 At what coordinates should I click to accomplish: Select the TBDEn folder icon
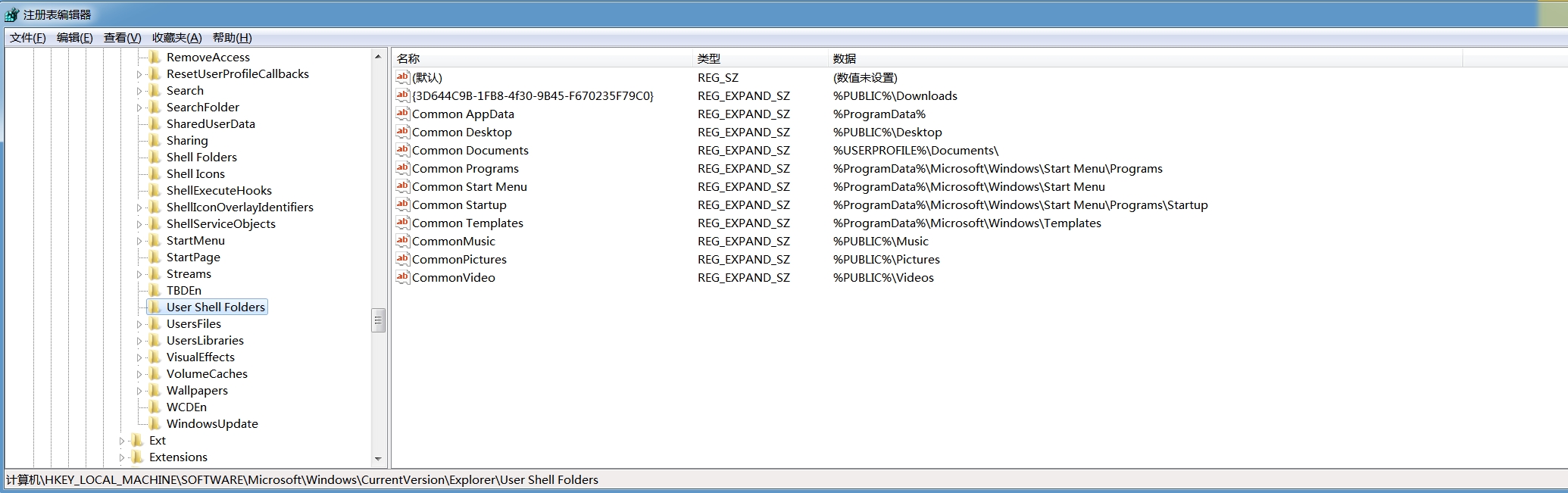pos(155,290)
